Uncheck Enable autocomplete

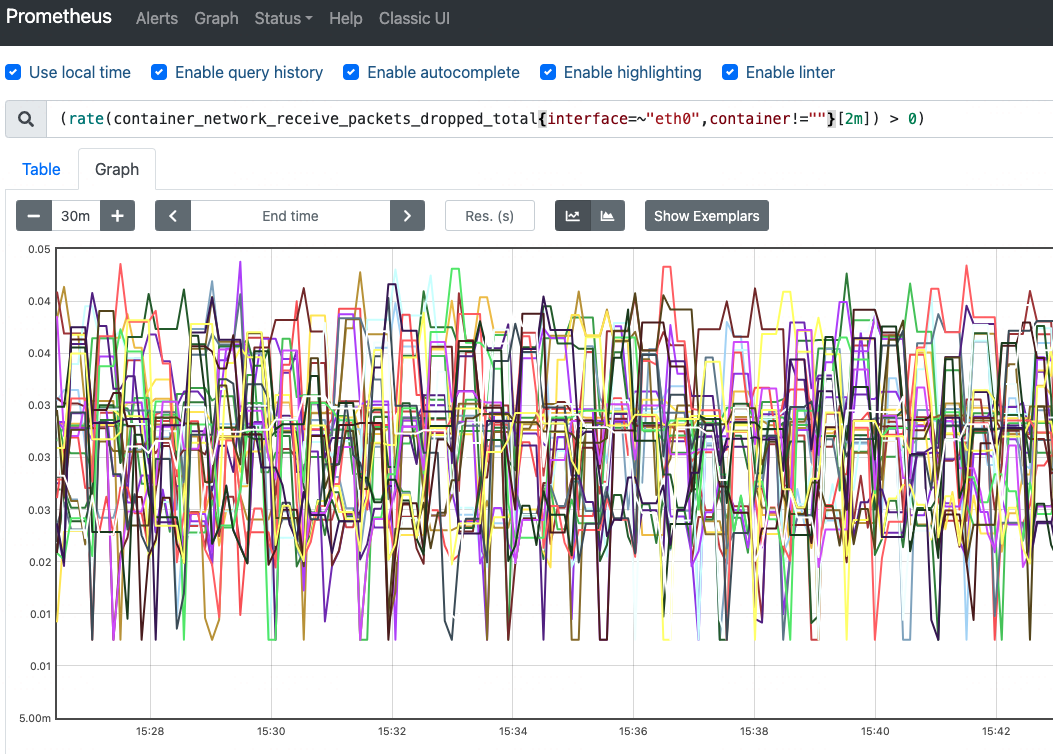coord(351,72)
